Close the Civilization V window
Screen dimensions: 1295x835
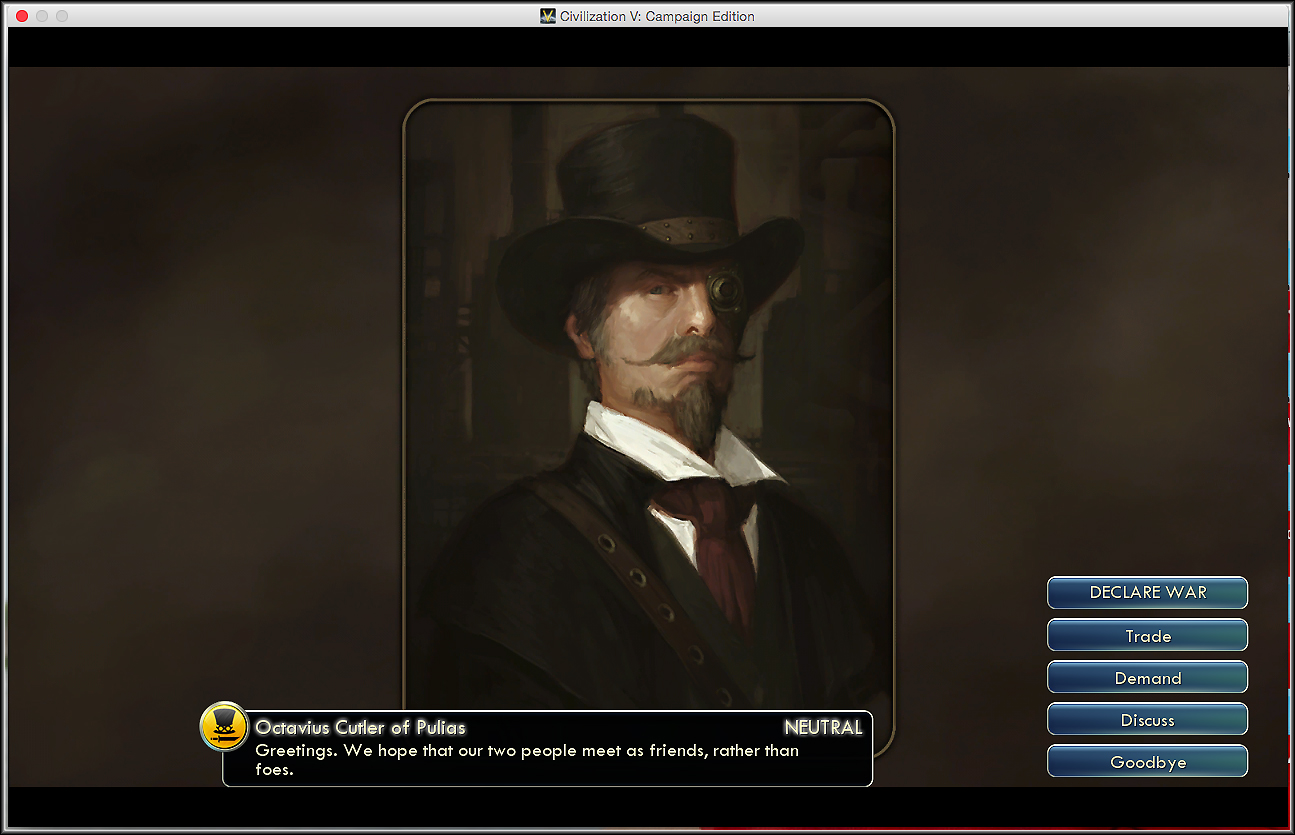(22, 16)
